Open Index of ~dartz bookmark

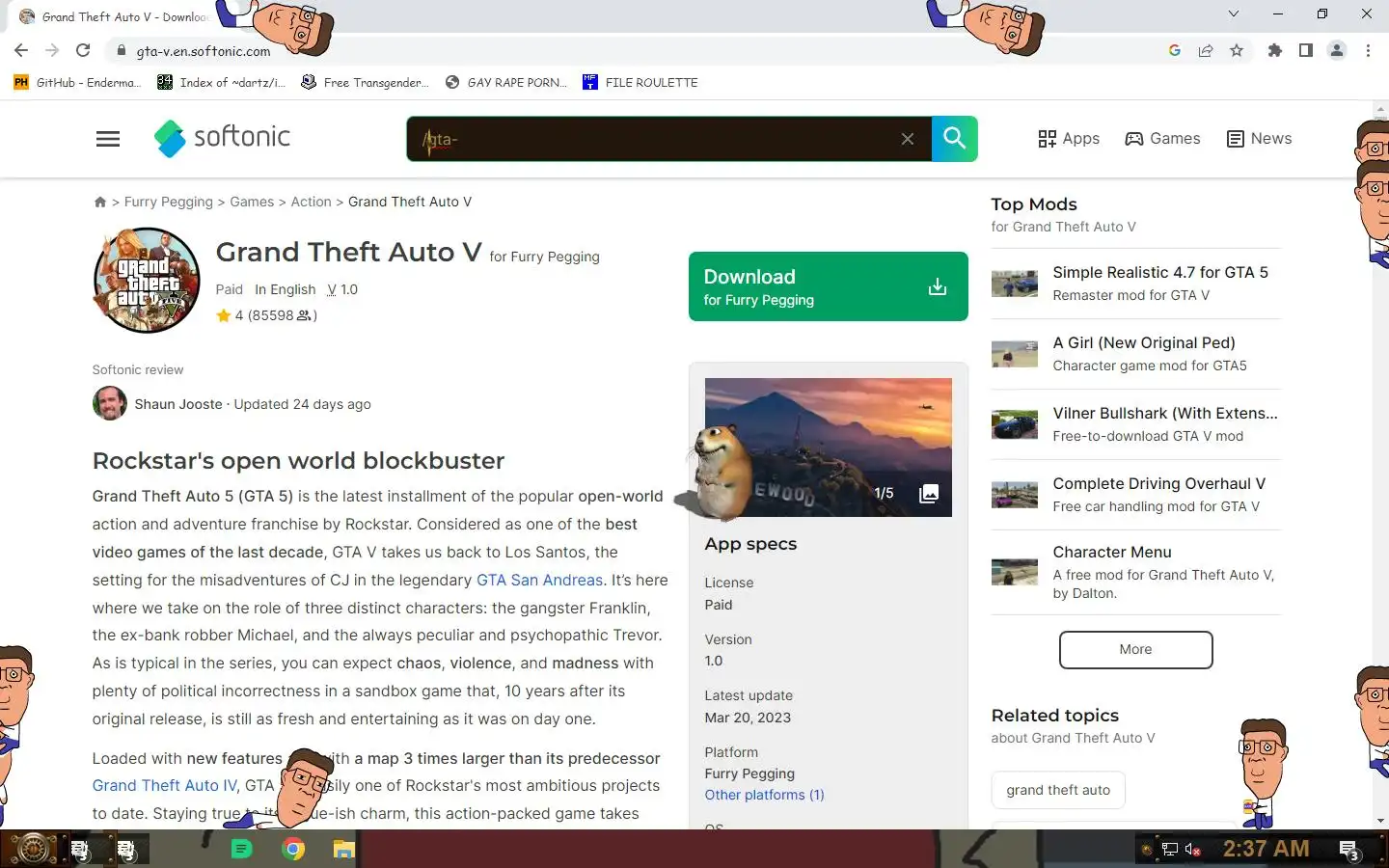pyautogui.click(x=221, y=82)
